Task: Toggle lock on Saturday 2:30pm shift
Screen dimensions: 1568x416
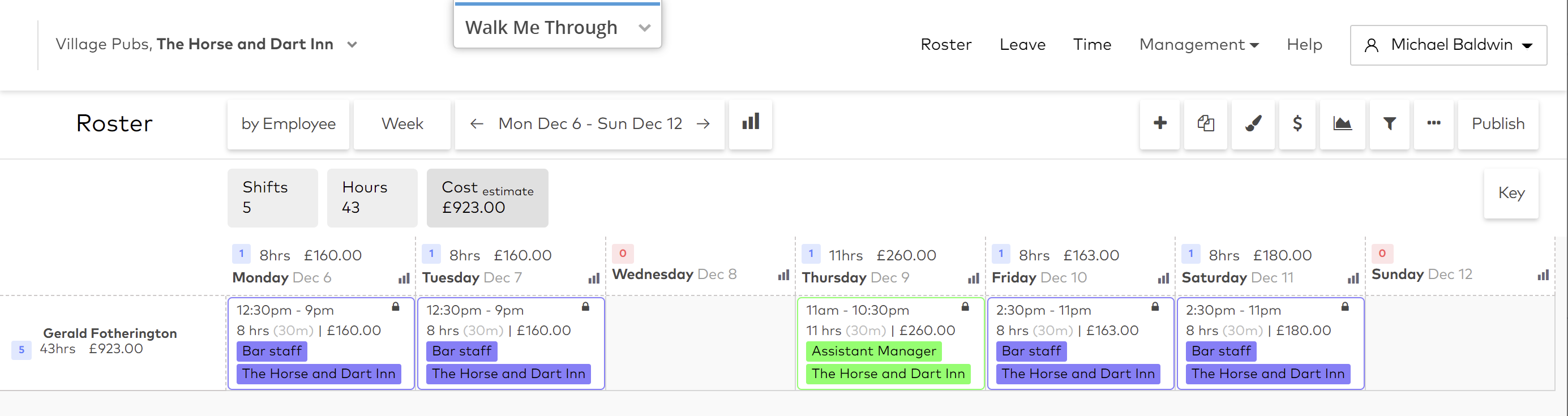Action: tap(1344, 307)
